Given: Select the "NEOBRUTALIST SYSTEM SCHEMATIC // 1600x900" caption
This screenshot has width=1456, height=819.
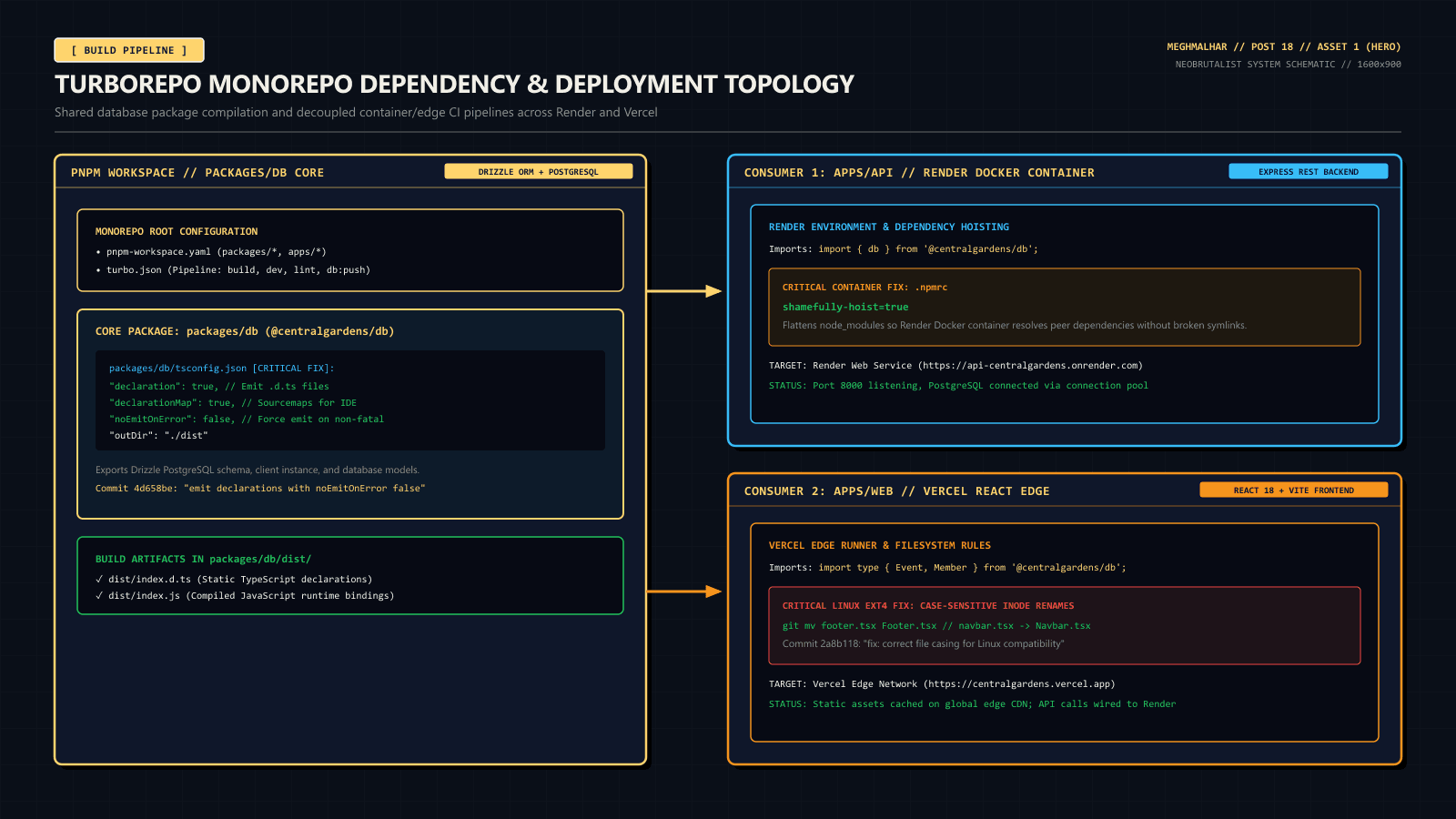Looking at the screenshot, I should click(1289, 65).
